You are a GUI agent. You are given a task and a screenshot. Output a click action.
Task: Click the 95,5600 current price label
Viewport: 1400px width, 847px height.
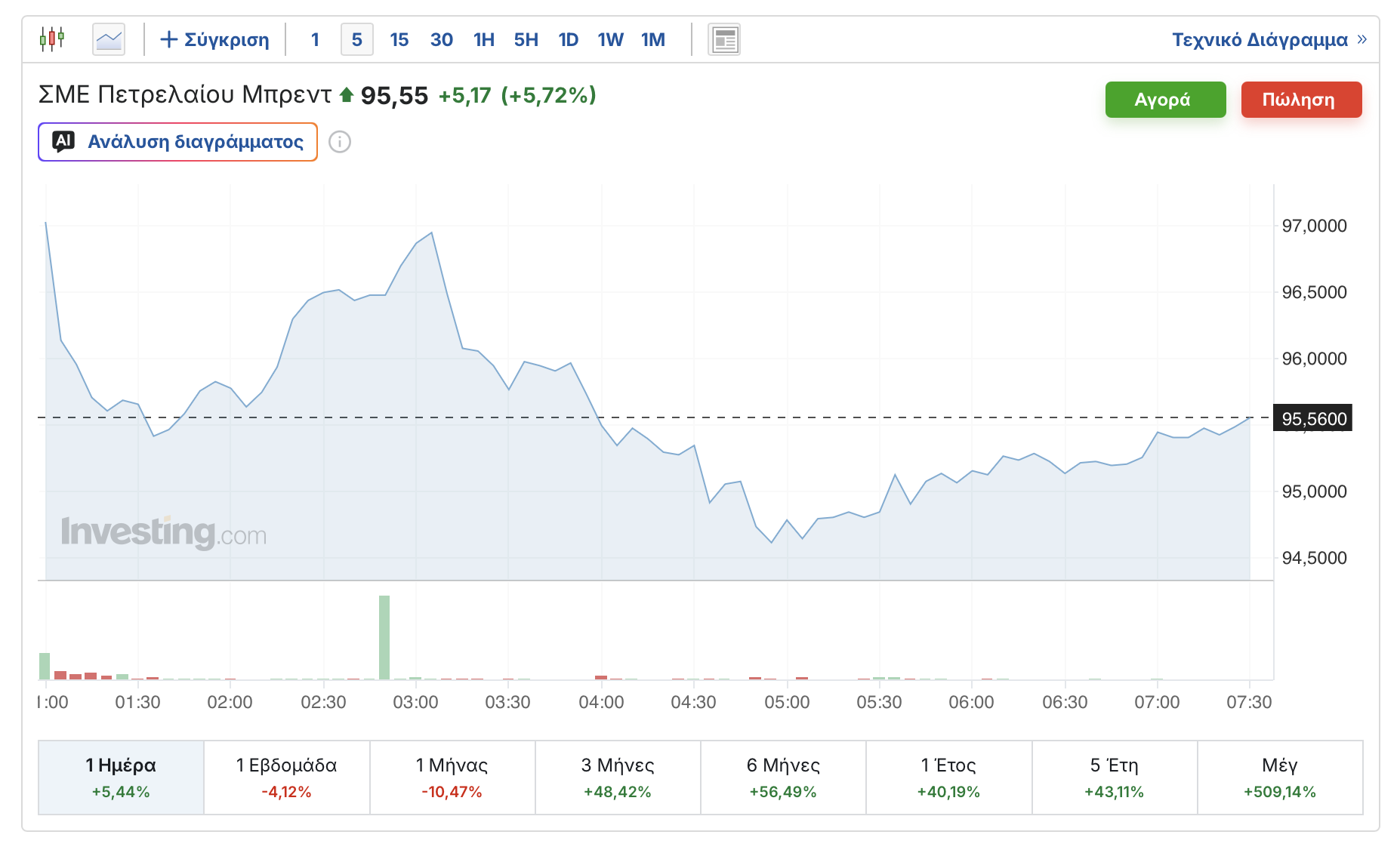1313,419
